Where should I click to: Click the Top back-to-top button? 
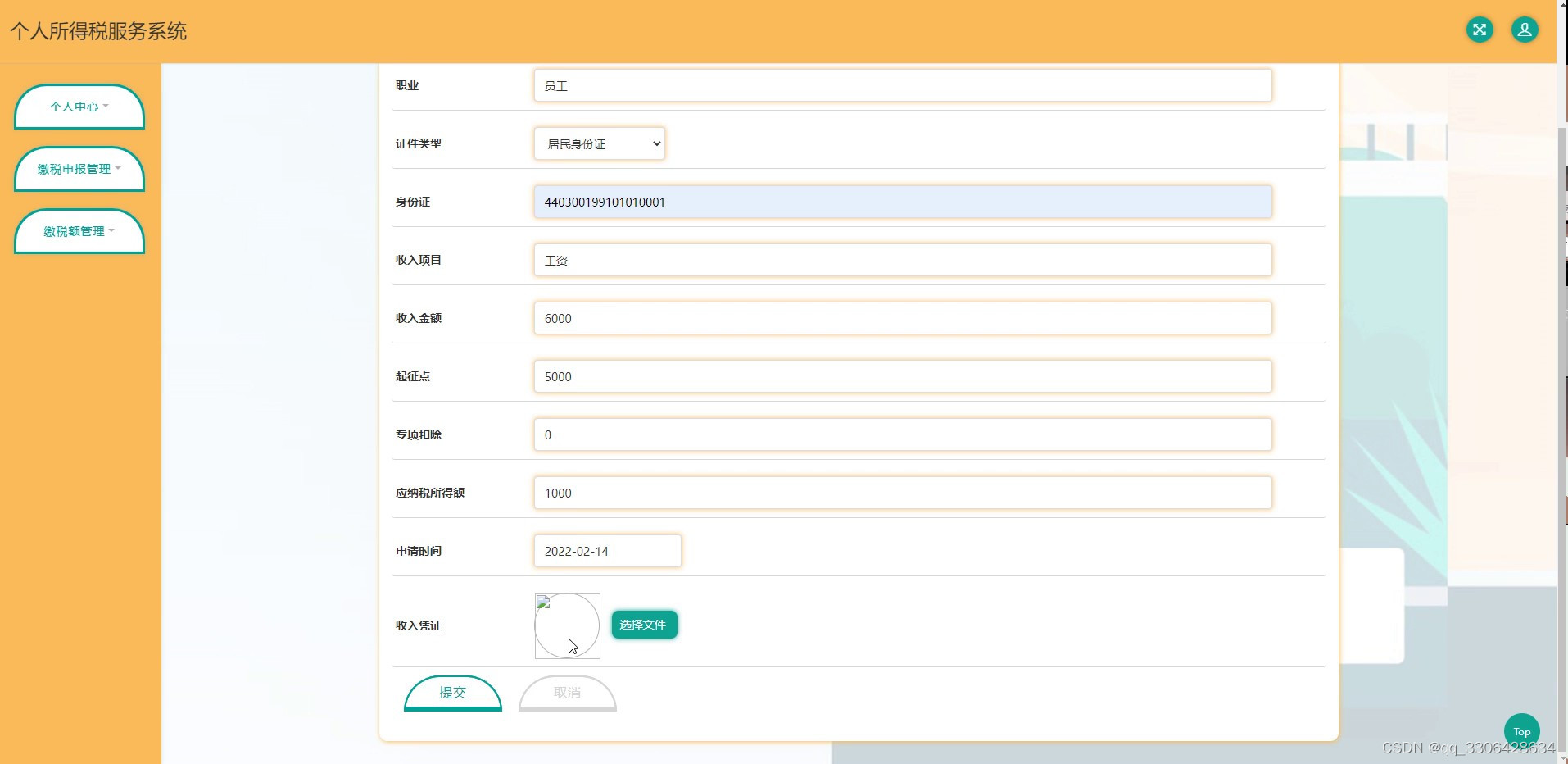point(1522,731)
